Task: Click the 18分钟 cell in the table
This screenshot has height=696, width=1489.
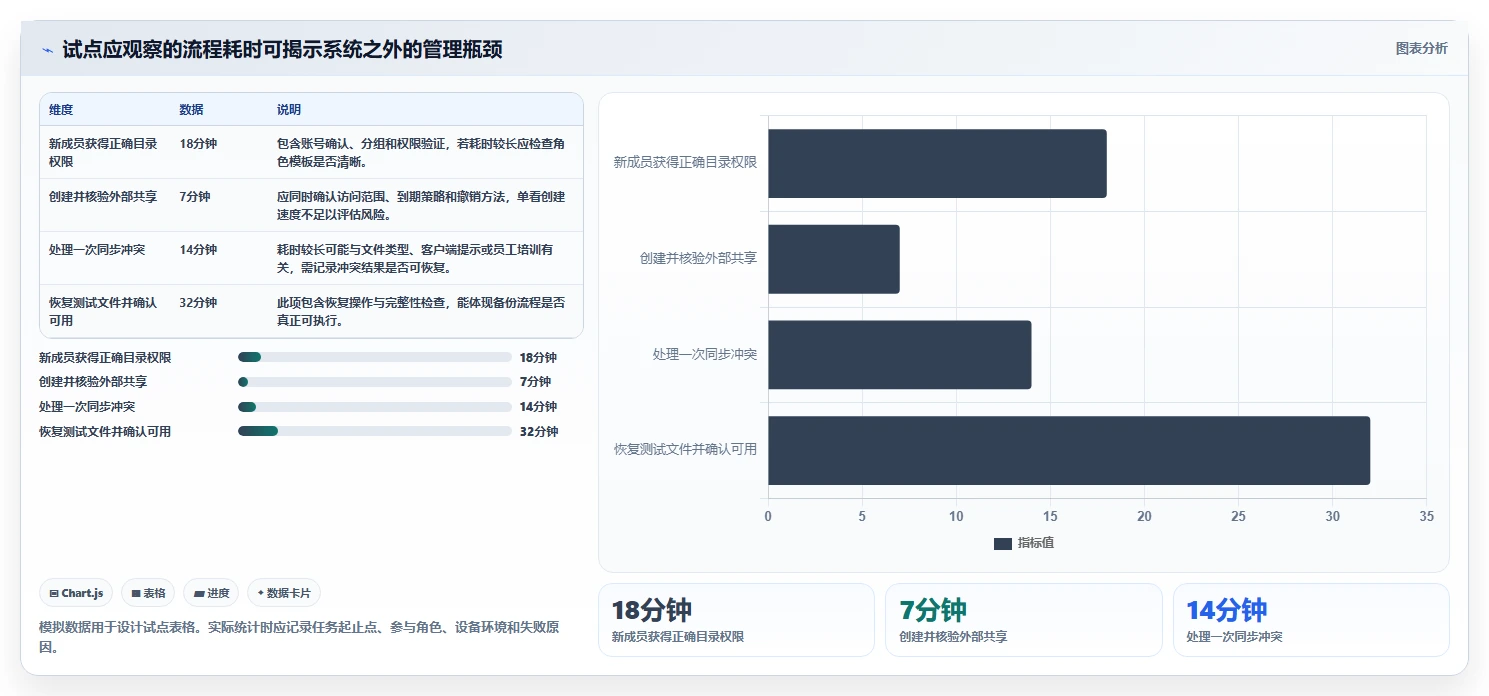Action: point(198,144)
